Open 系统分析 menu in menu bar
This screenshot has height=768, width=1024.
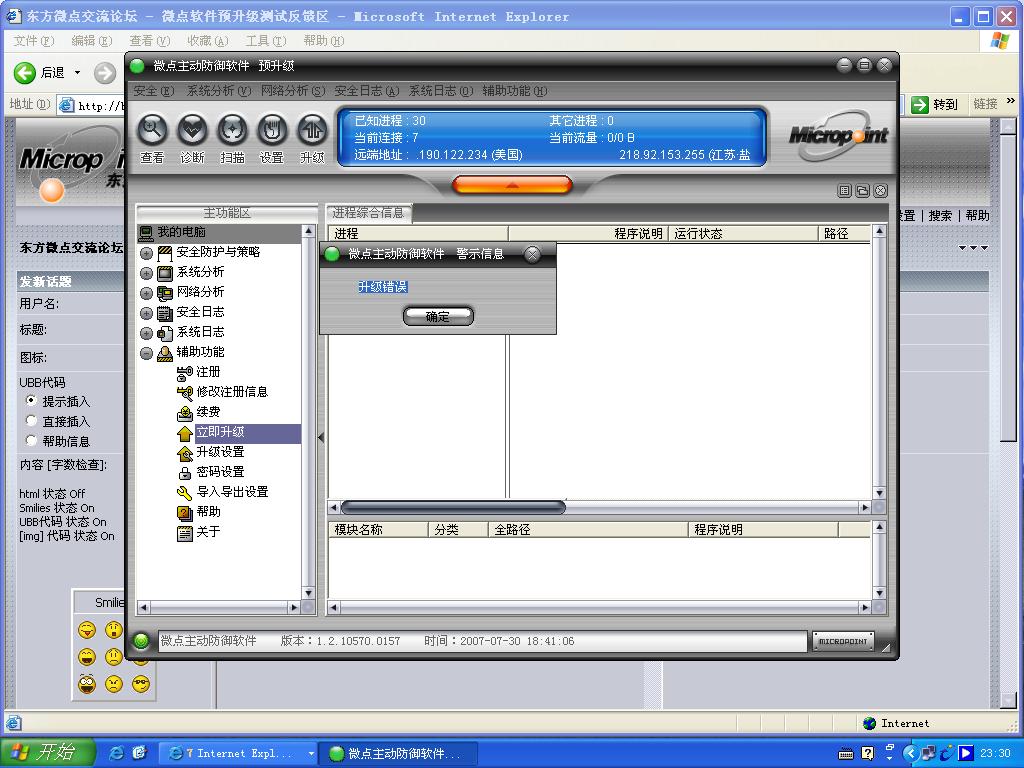(218, 91)
